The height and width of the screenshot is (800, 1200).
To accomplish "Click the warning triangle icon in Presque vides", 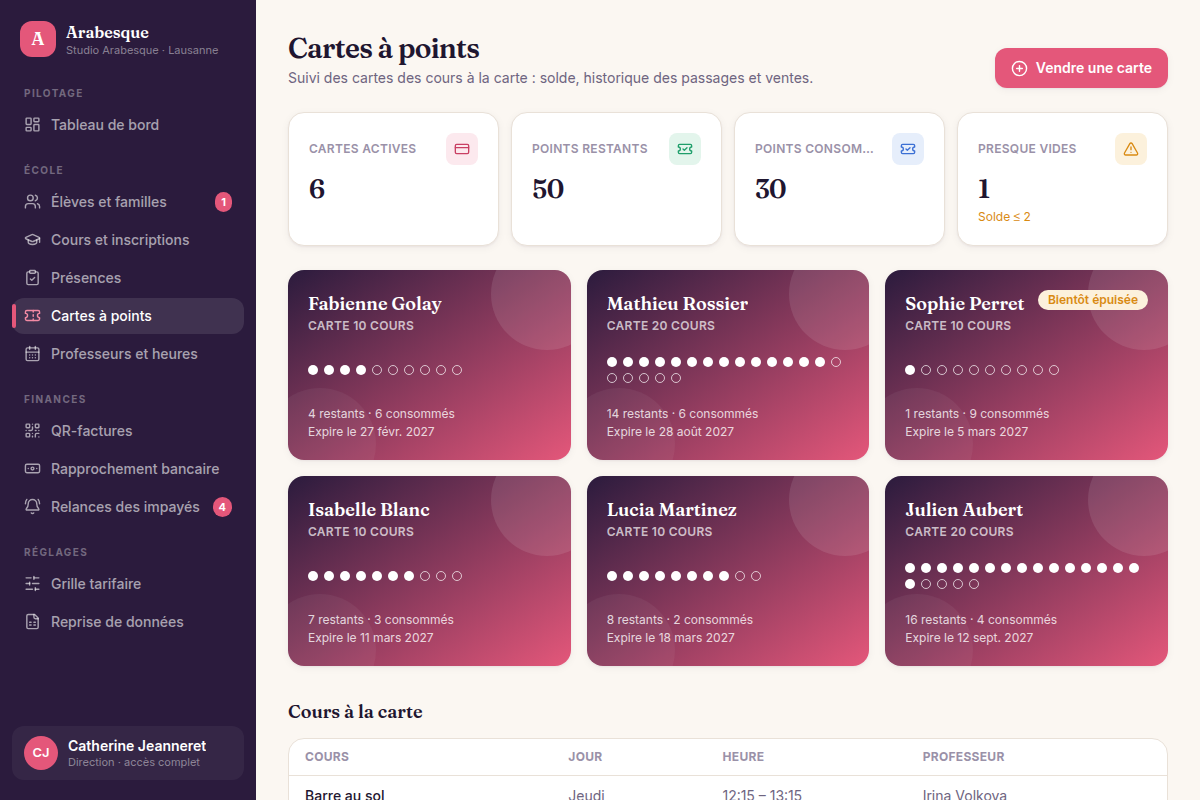I will coord(1131,149).
